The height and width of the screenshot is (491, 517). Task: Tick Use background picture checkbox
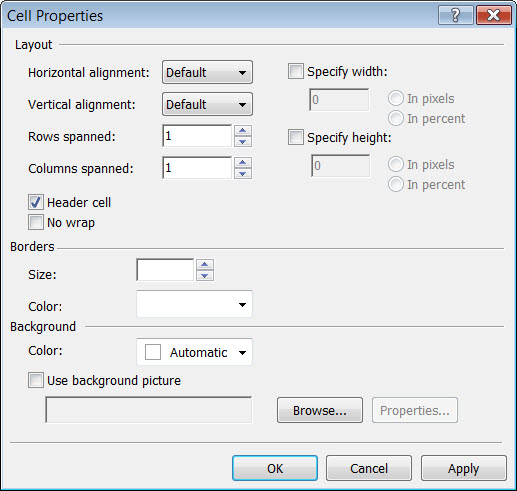(x=36, y=380)
